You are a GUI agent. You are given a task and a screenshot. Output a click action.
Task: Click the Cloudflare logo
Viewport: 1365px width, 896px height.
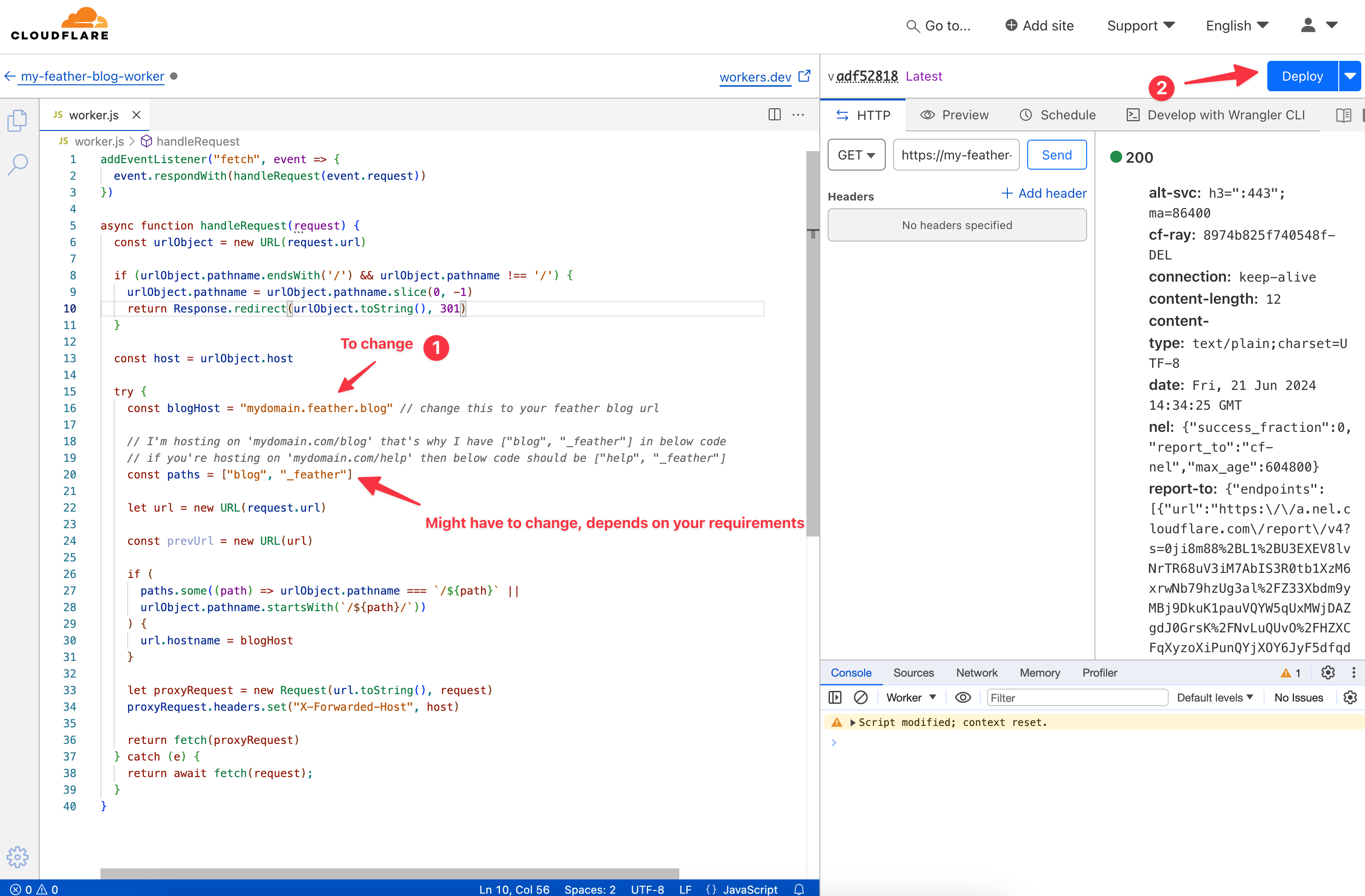[59, 24]
